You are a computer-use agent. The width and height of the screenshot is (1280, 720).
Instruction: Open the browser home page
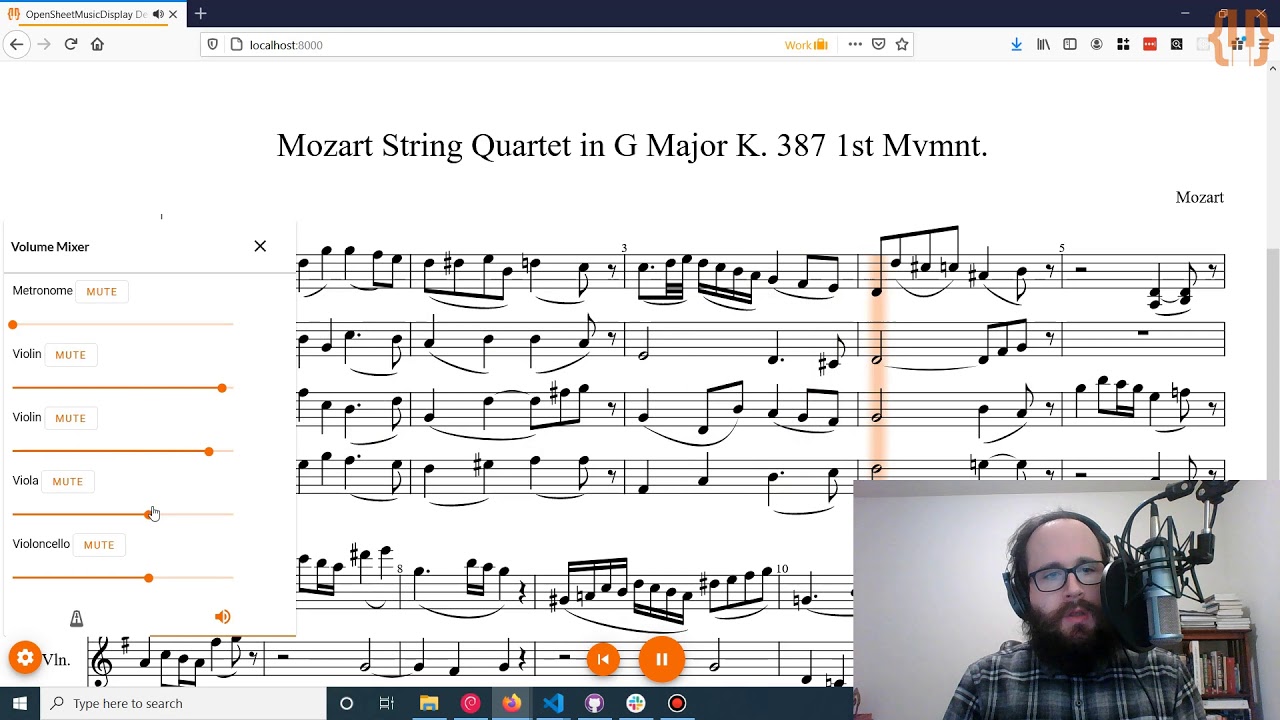(x=97, y=44)
